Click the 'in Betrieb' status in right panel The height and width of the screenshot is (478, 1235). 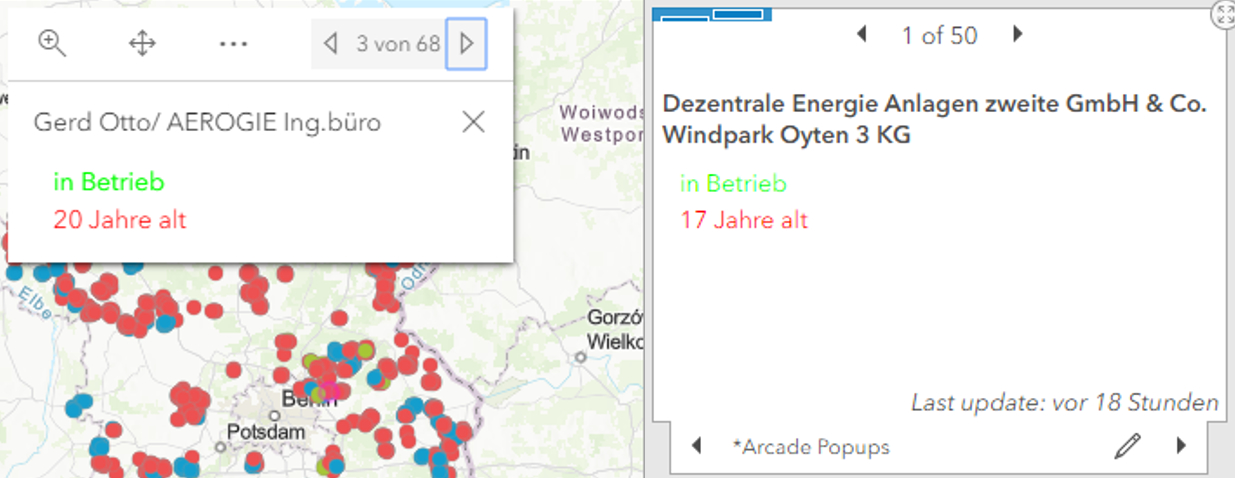(x=733, y=184)
